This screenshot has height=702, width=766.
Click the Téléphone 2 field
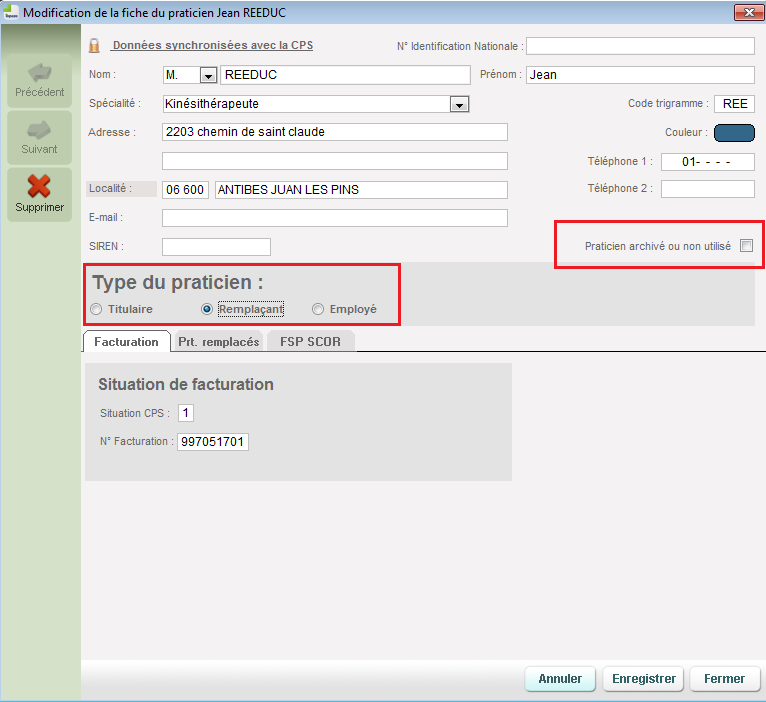pos(708,189)
